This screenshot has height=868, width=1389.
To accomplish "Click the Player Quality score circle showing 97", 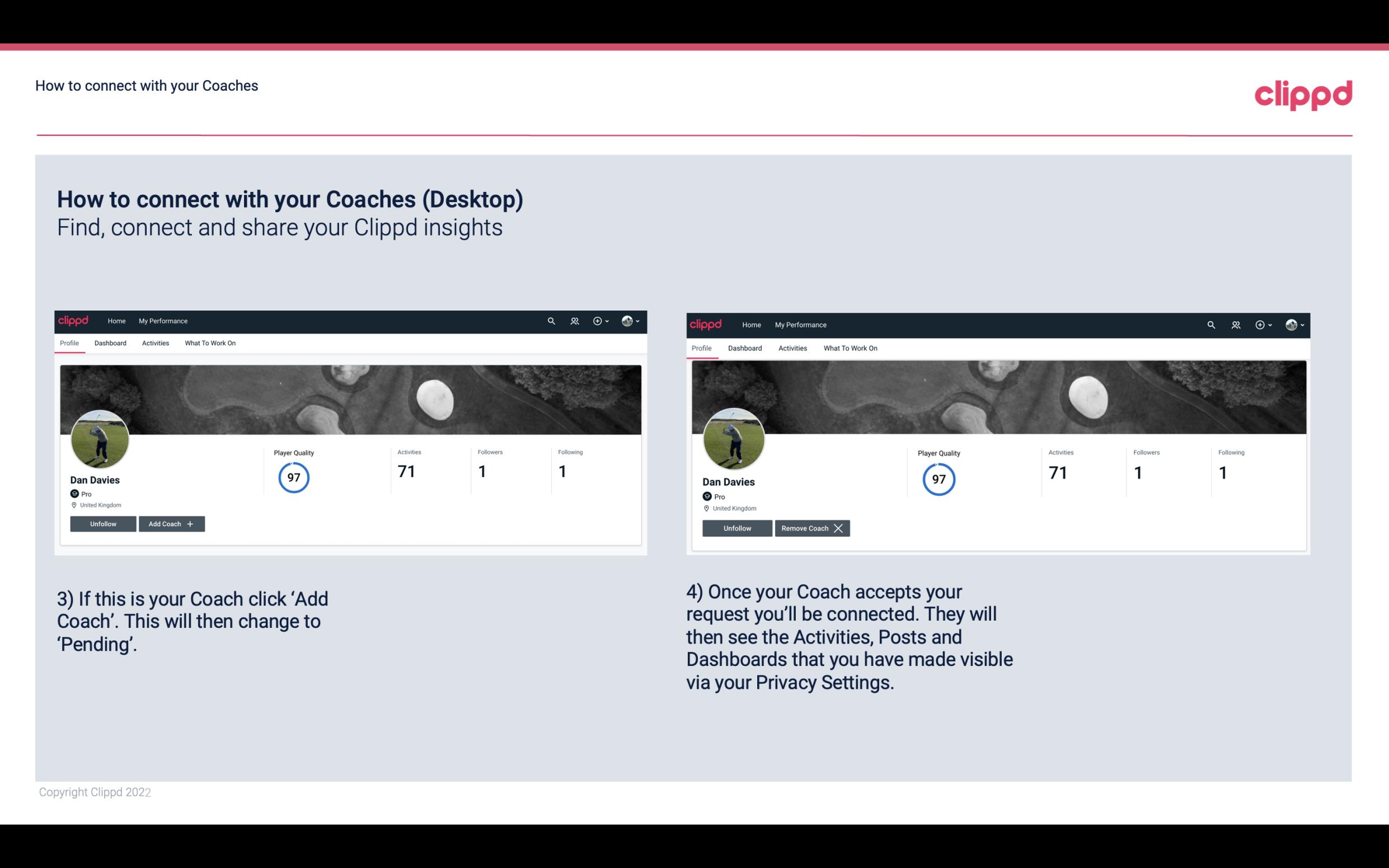I will 293,477.
